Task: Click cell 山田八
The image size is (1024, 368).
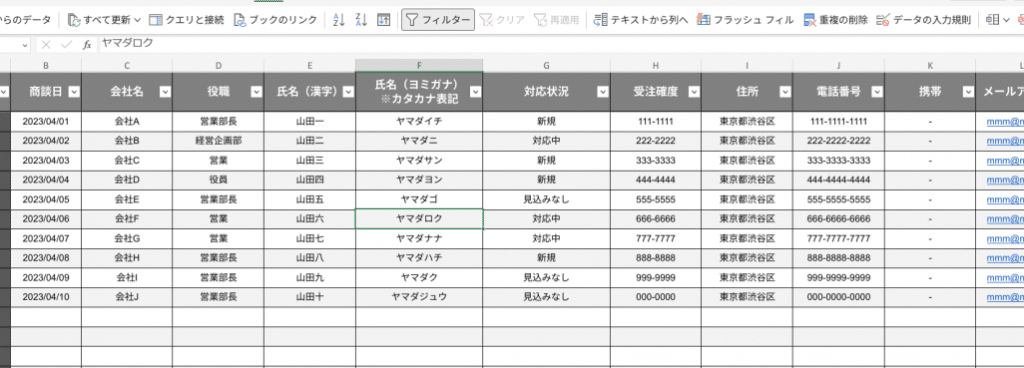Action: pos(310,258)
